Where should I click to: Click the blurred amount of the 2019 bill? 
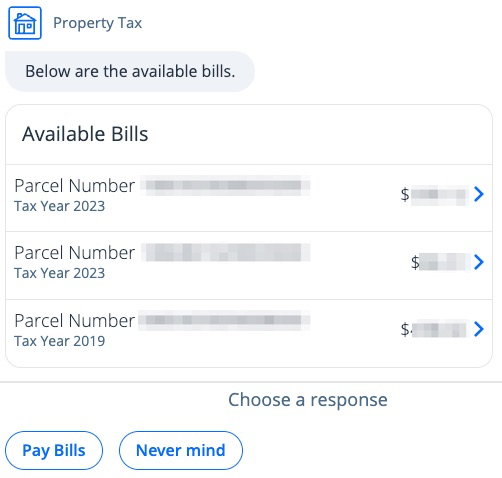(x=434, y=329)
